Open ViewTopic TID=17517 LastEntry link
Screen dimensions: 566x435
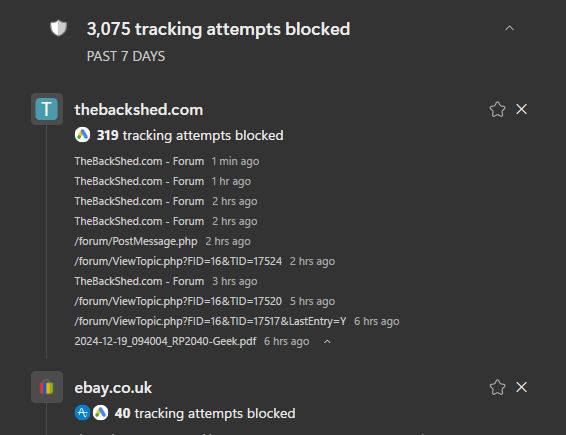210,321
